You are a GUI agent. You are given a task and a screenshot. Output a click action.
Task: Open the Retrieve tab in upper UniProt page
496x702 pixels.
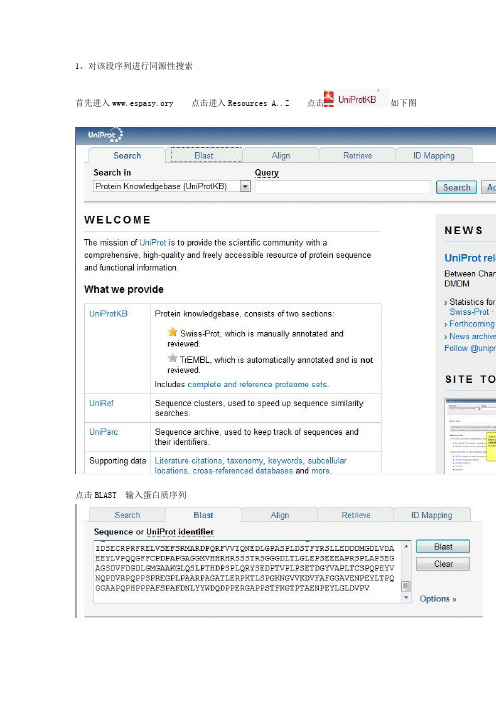(357, 155)
